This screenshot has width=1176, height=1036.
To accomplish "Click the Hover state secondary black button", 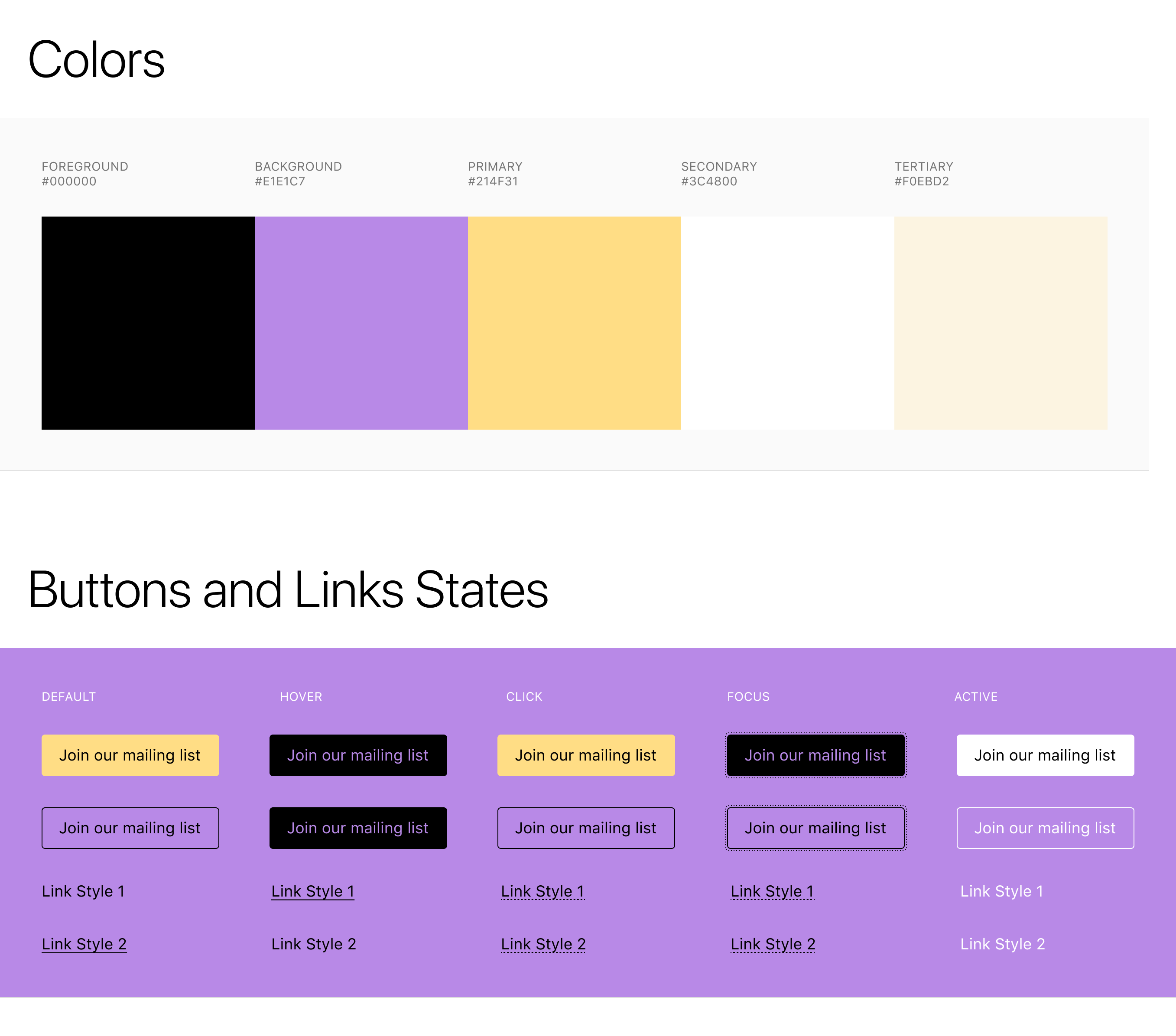I will tap(358, 828).
